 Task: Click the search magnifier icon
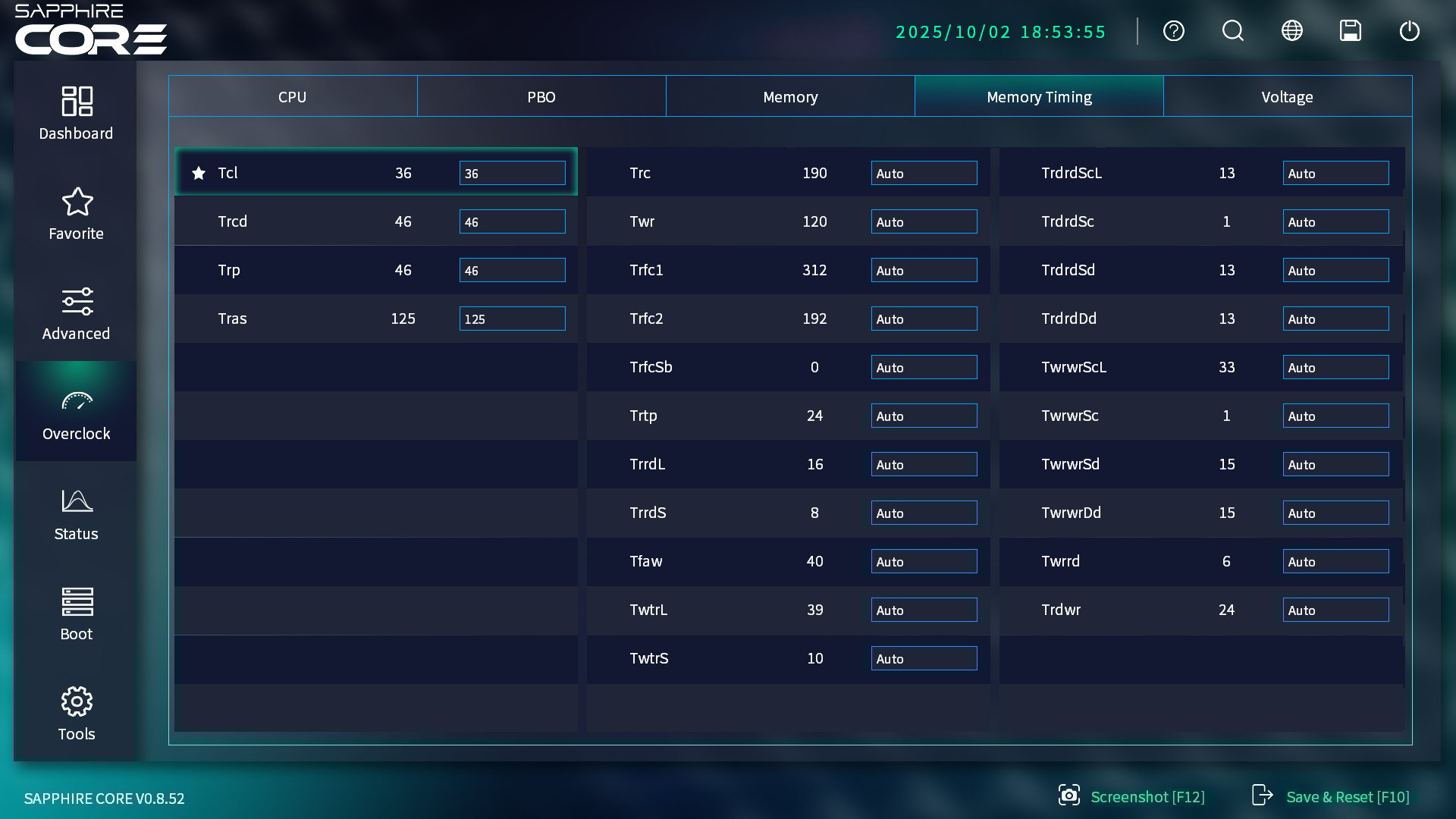1232,31
